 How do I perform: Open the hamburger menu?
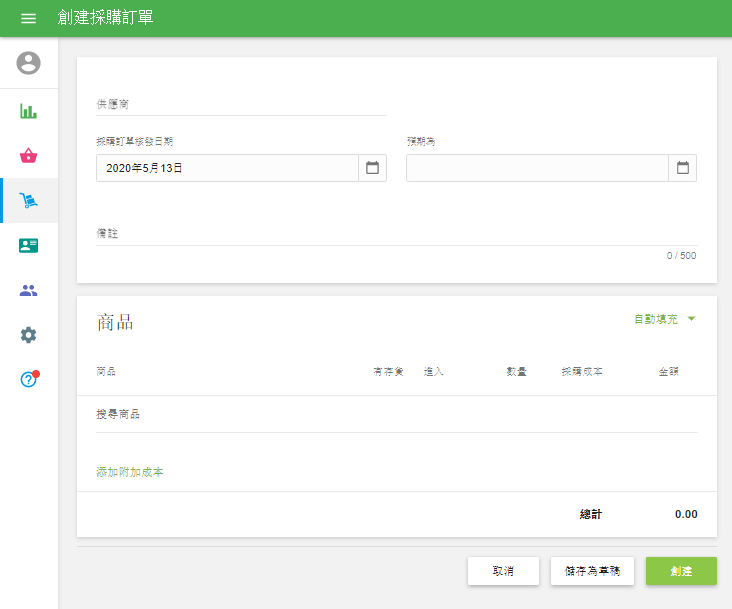click(28, 19)
